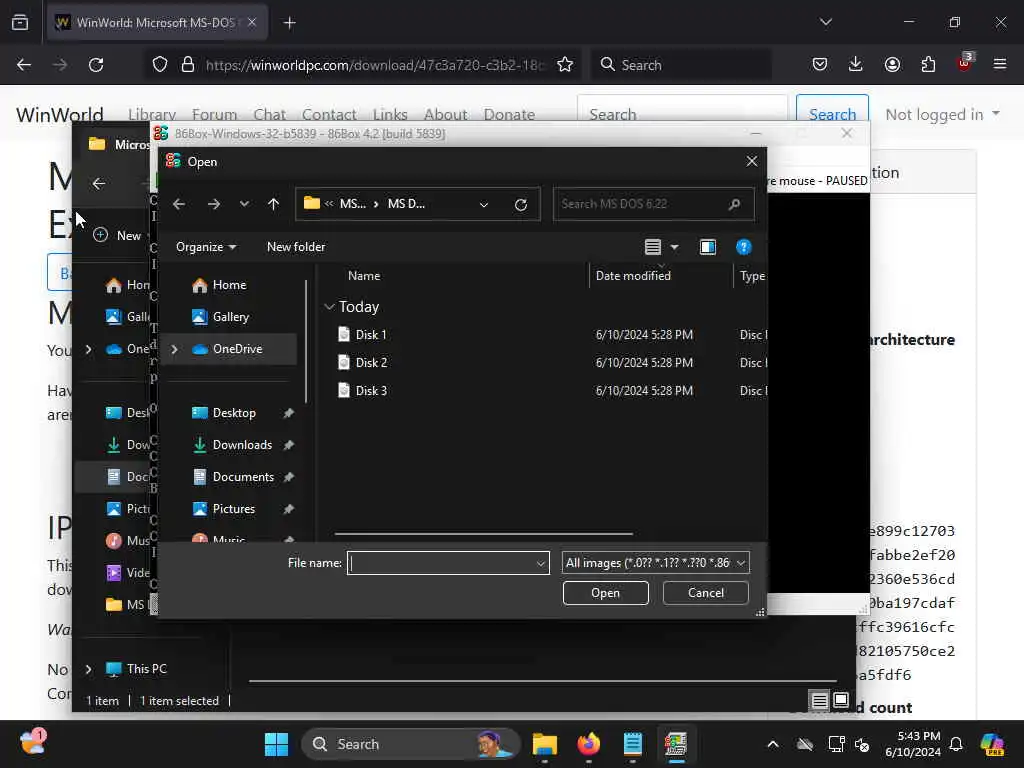Open Firefox from the taskbar
Viewport: 1024px width, 768px height.
click(x=588, y=744)
